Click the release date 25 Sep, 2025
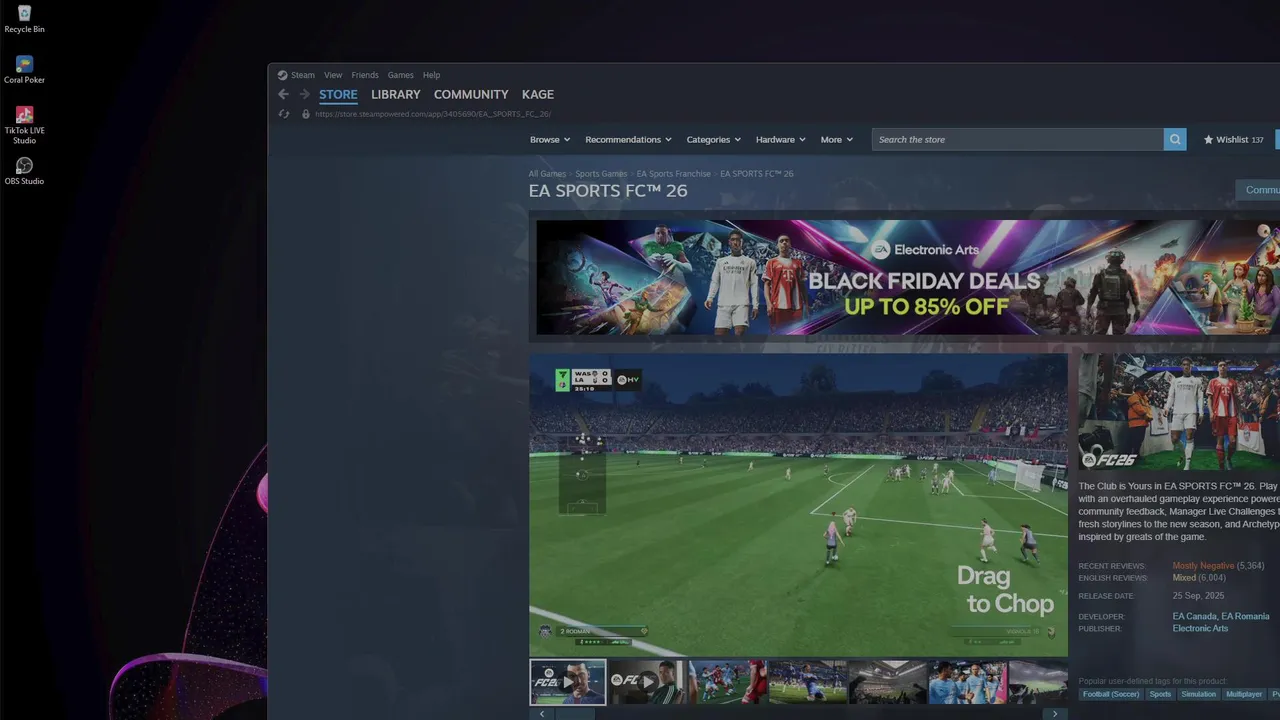 [x=1198, y=596]
